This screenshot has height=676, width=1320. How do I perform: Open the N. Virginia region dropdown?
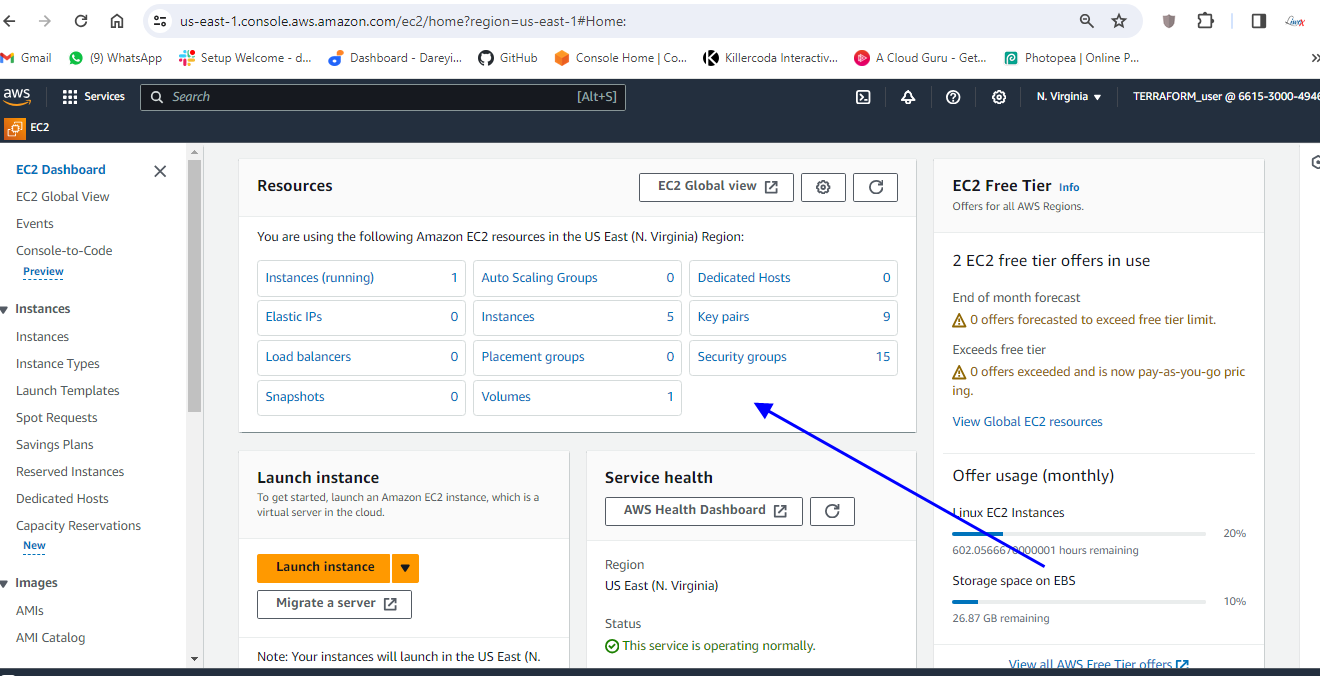tap(1069, 97)
